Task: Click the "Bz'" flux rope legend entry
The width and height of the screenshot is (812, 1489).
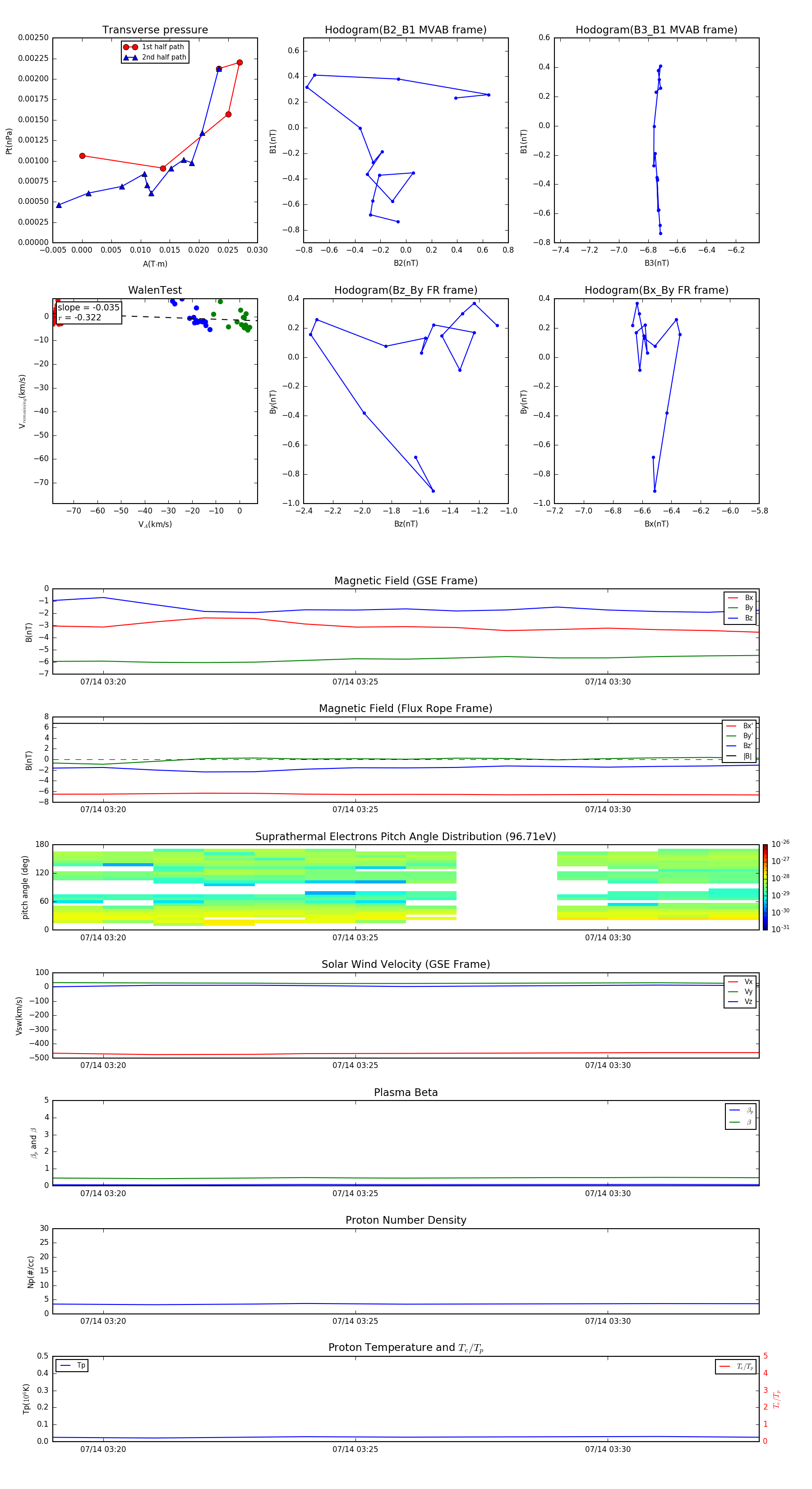Action: 739,746
